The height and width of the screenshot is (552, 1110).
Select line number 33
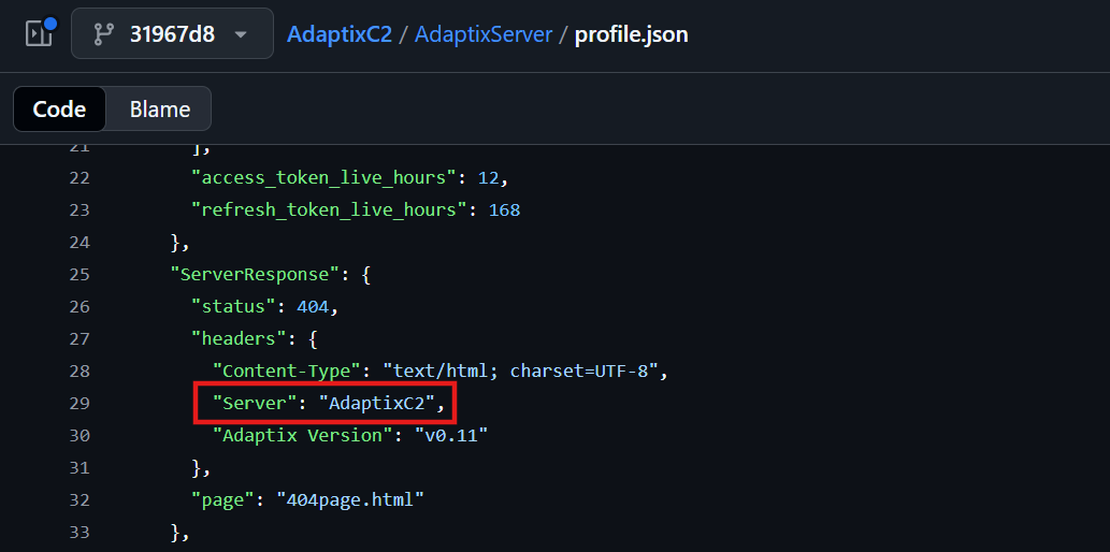coord(79,532)
